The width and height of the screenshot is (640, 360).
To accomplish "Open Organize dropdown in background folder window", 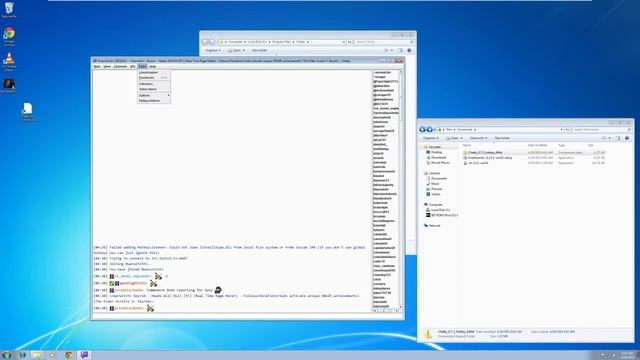I will point(213,50).
